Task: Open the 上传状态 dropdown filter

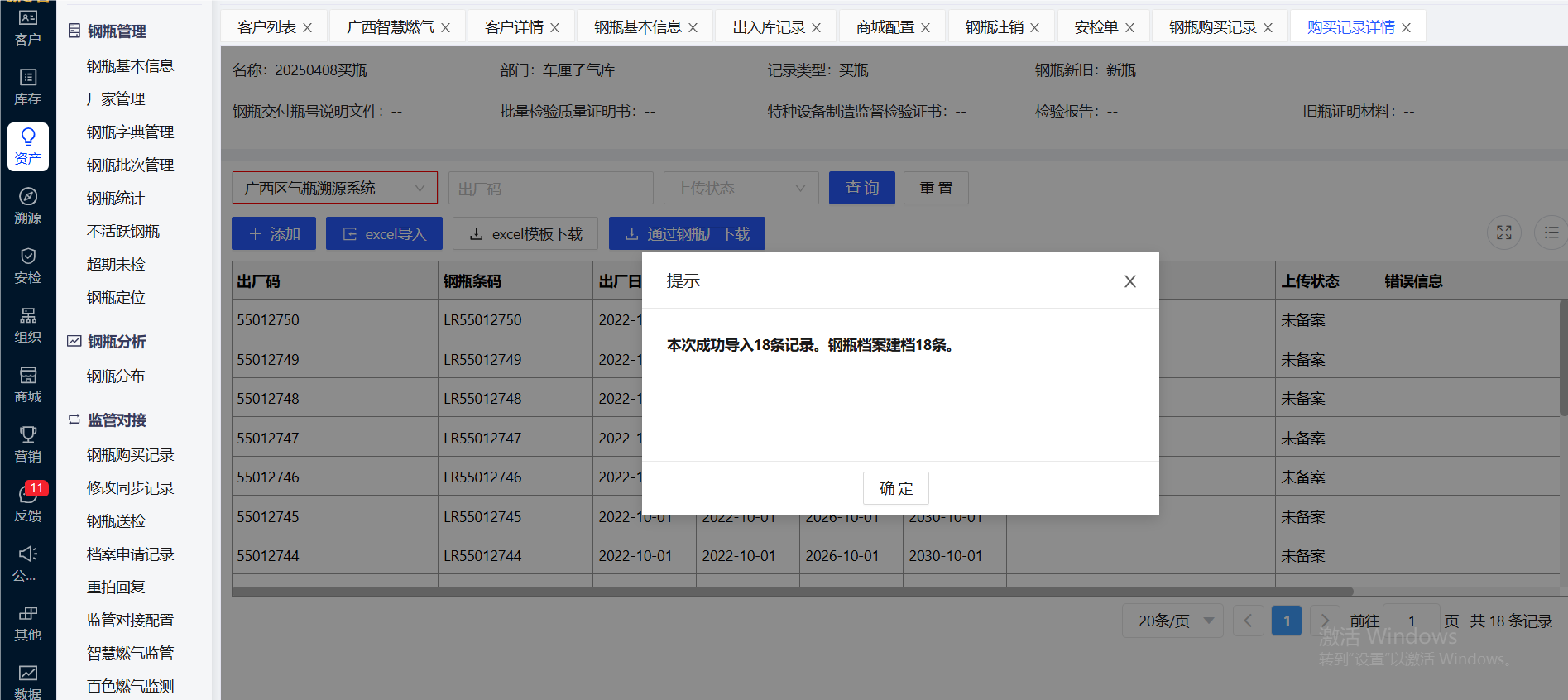Action: coord(741,188)
